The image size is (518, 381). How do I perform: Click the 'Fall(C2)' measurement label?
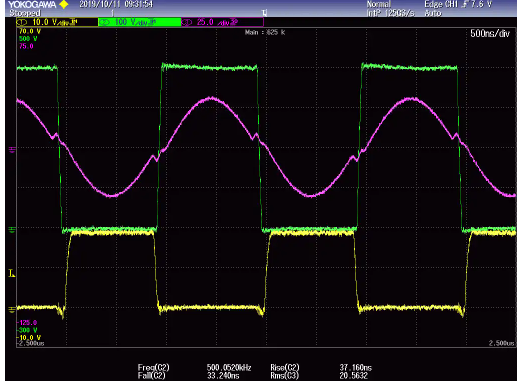point(151,376)
